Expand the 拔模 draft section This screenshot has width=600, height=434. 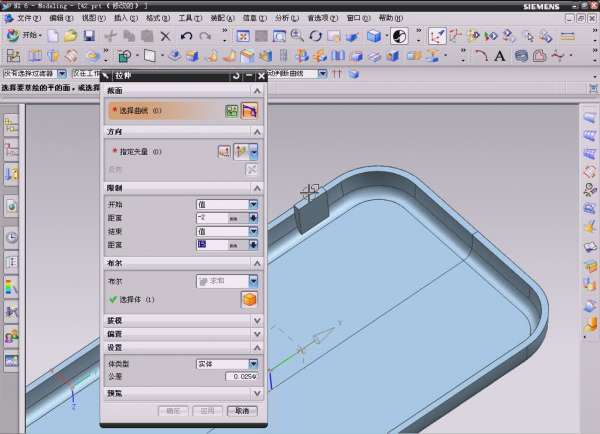[x=257, y=321]
